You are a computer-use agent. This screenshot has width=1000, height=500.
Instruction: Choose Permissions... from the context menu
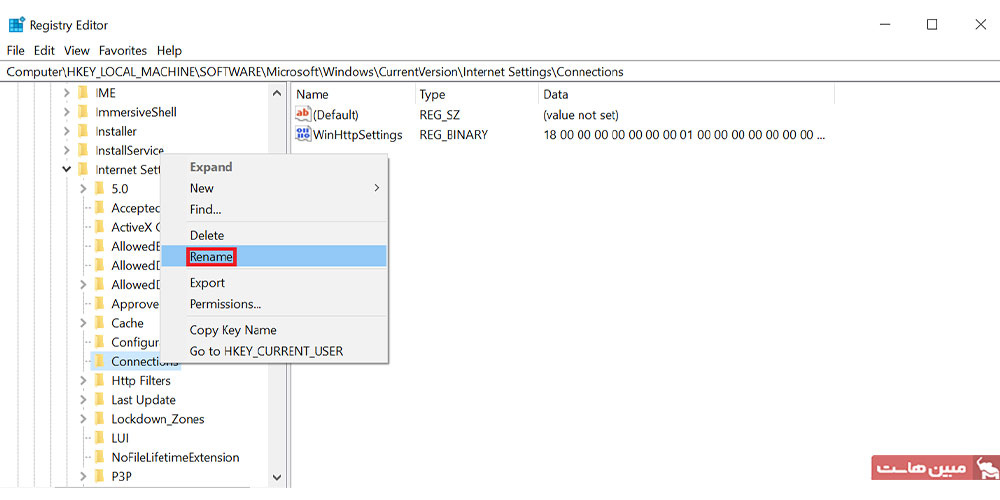[x=274, y=304]
